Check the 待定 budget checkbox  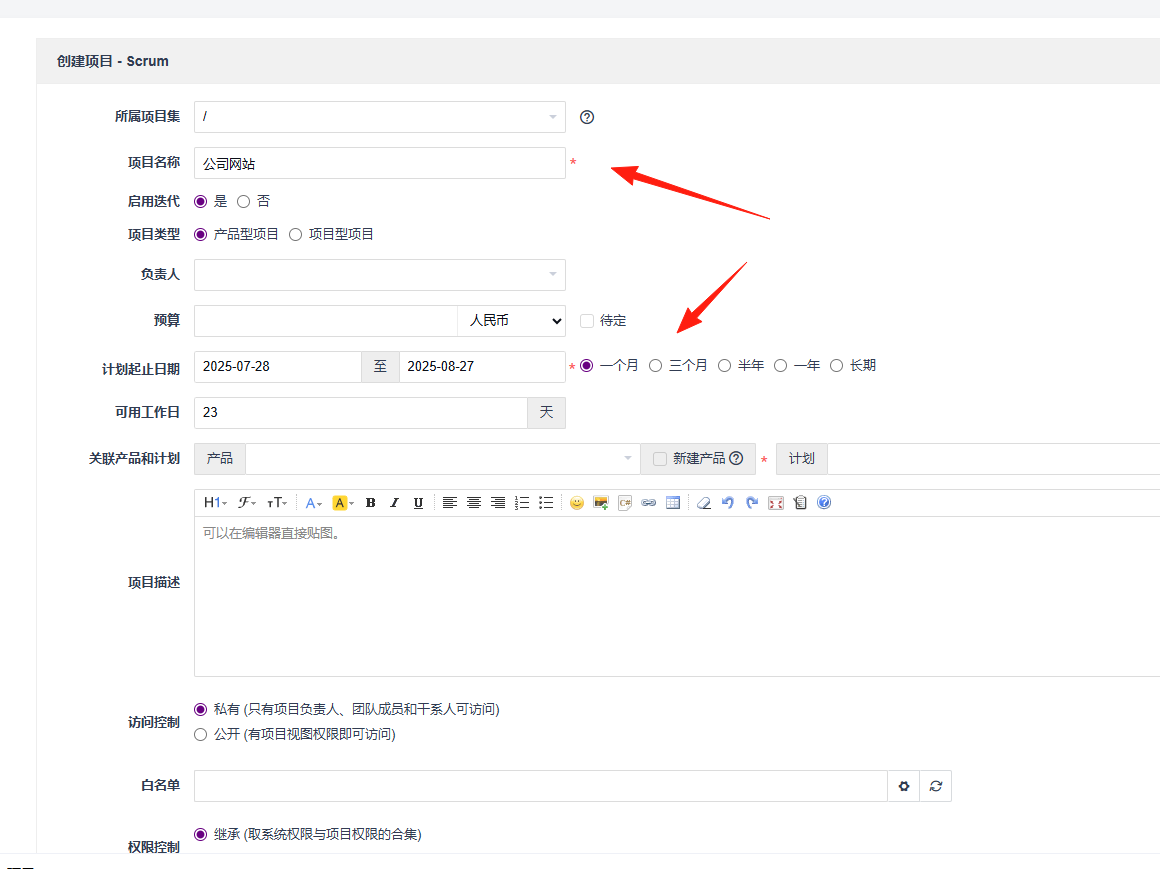587,321
